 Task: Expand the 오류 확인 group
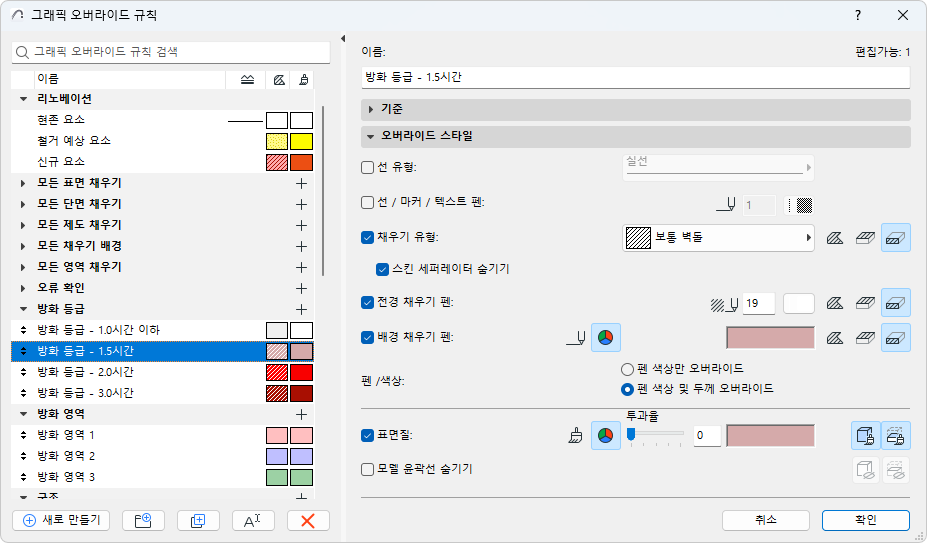(23, 288)
